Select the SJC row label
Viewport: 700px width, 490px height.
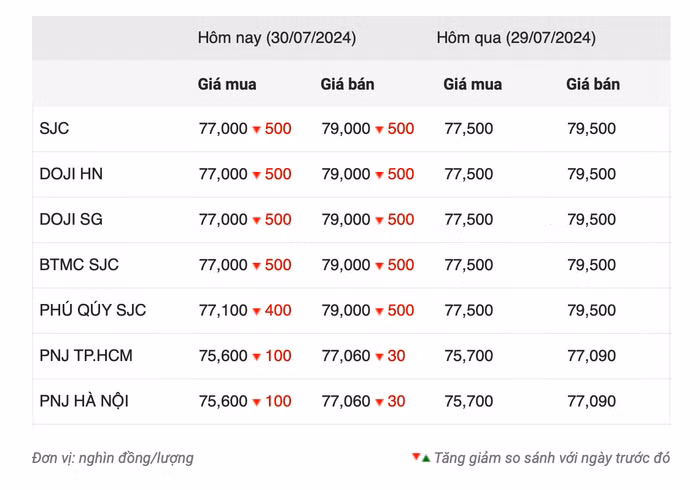coord(54,129)
